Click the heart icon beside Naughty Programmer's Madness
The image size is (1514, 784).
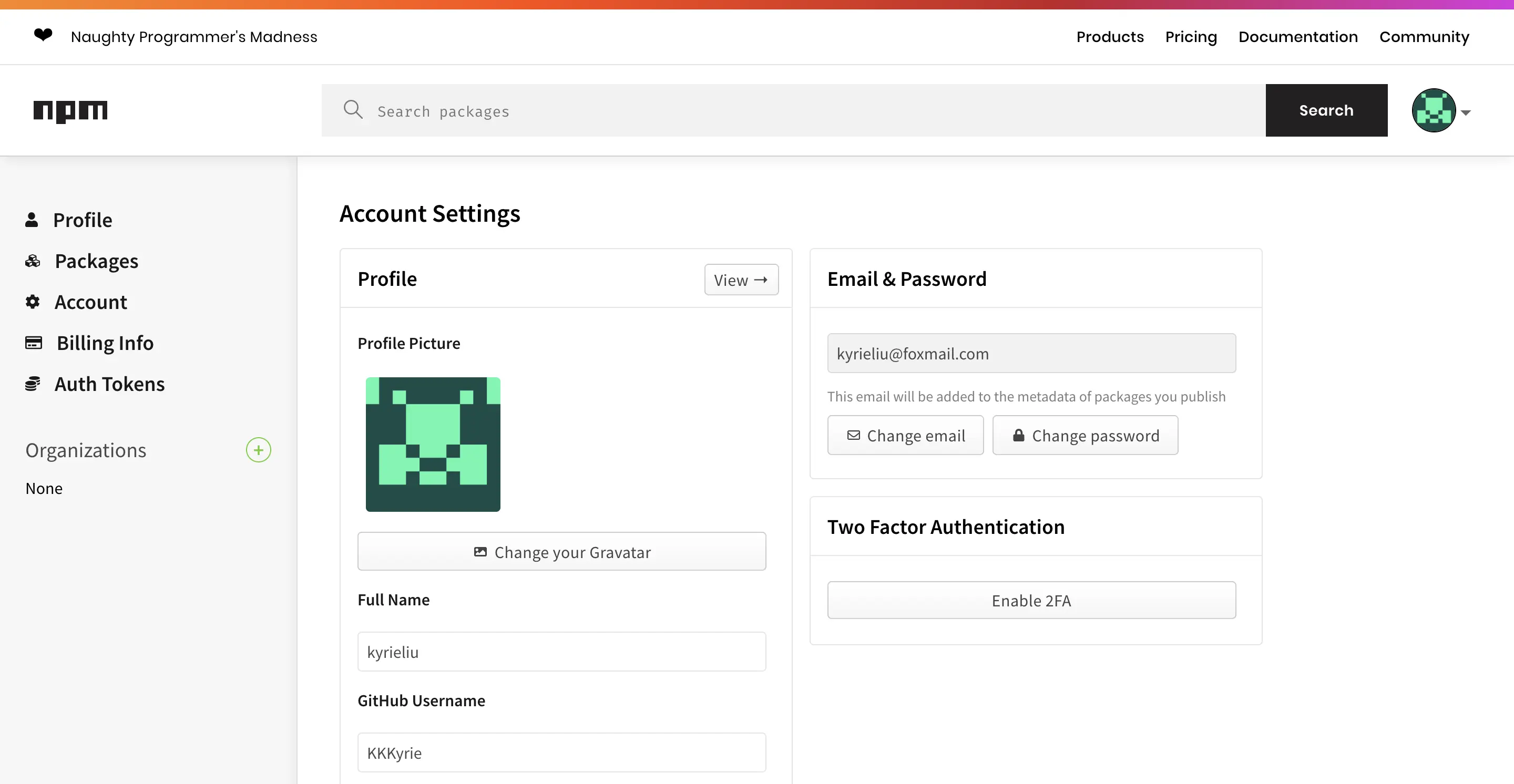tap(43, 36)
